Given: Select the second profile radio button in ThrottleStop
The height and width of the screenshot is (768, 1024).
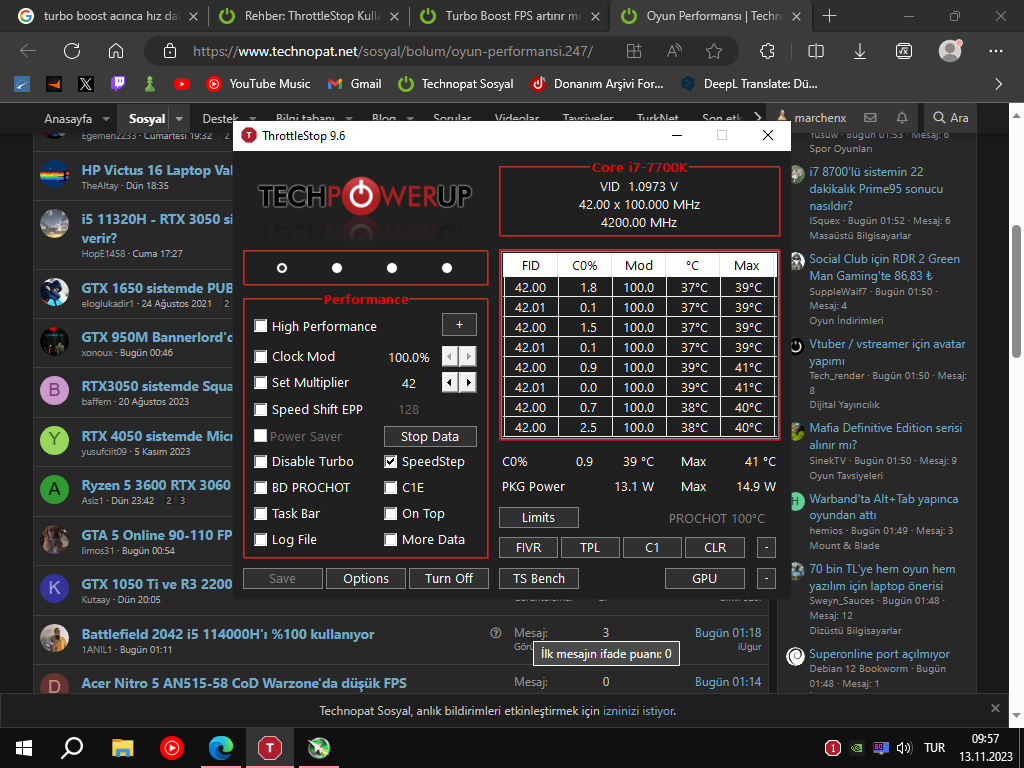Looking at the screenshot, I should (337, 268).
